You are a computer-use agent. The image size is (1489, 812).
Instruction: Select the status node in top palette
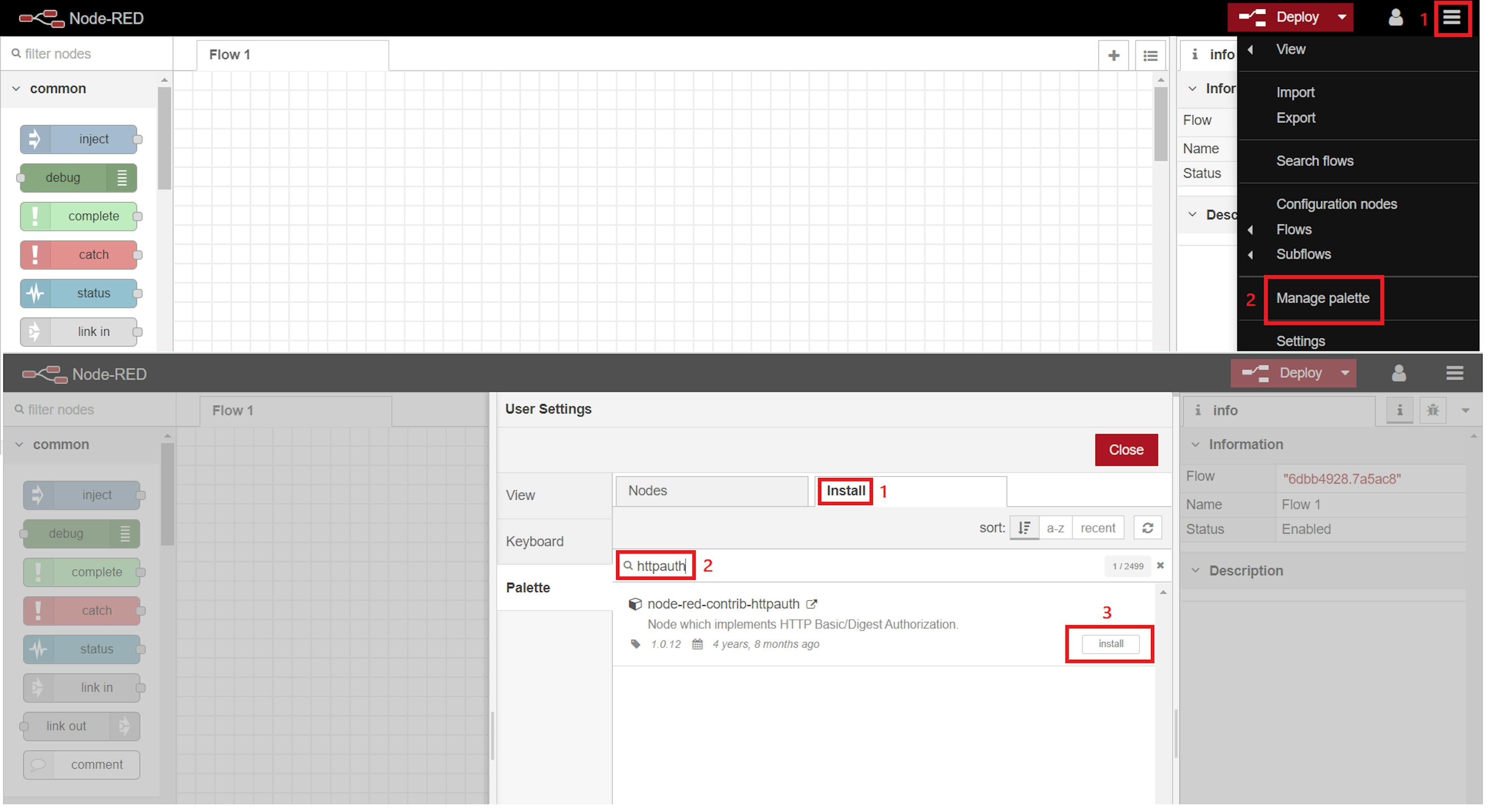79,293
